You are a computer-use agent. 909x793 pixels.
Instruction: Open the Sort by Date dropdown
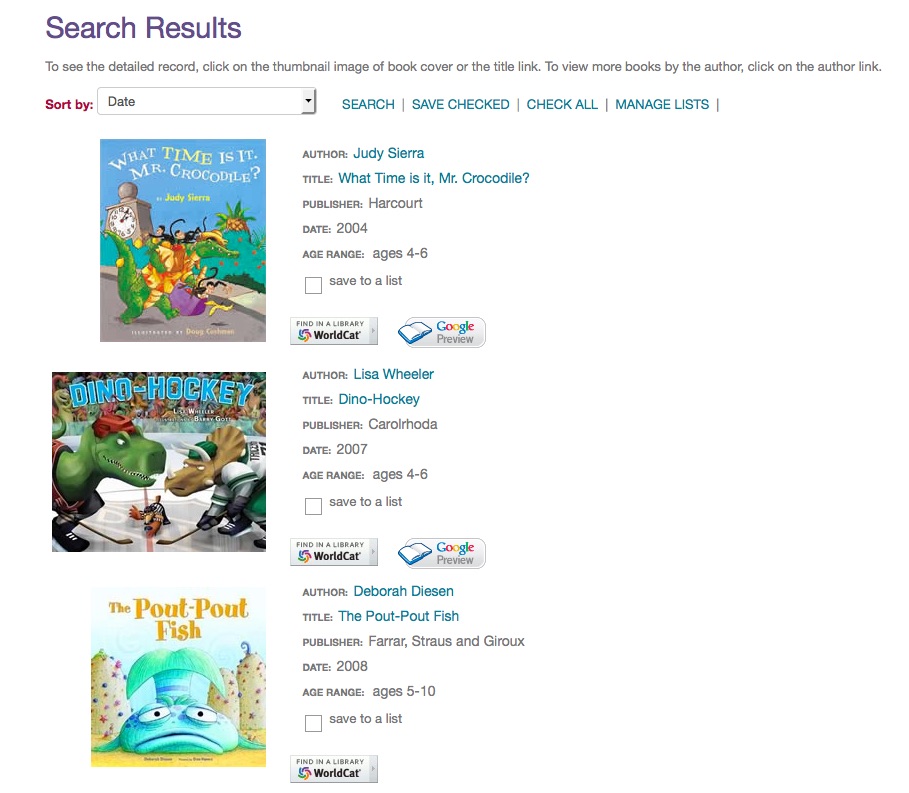[207, 101]
